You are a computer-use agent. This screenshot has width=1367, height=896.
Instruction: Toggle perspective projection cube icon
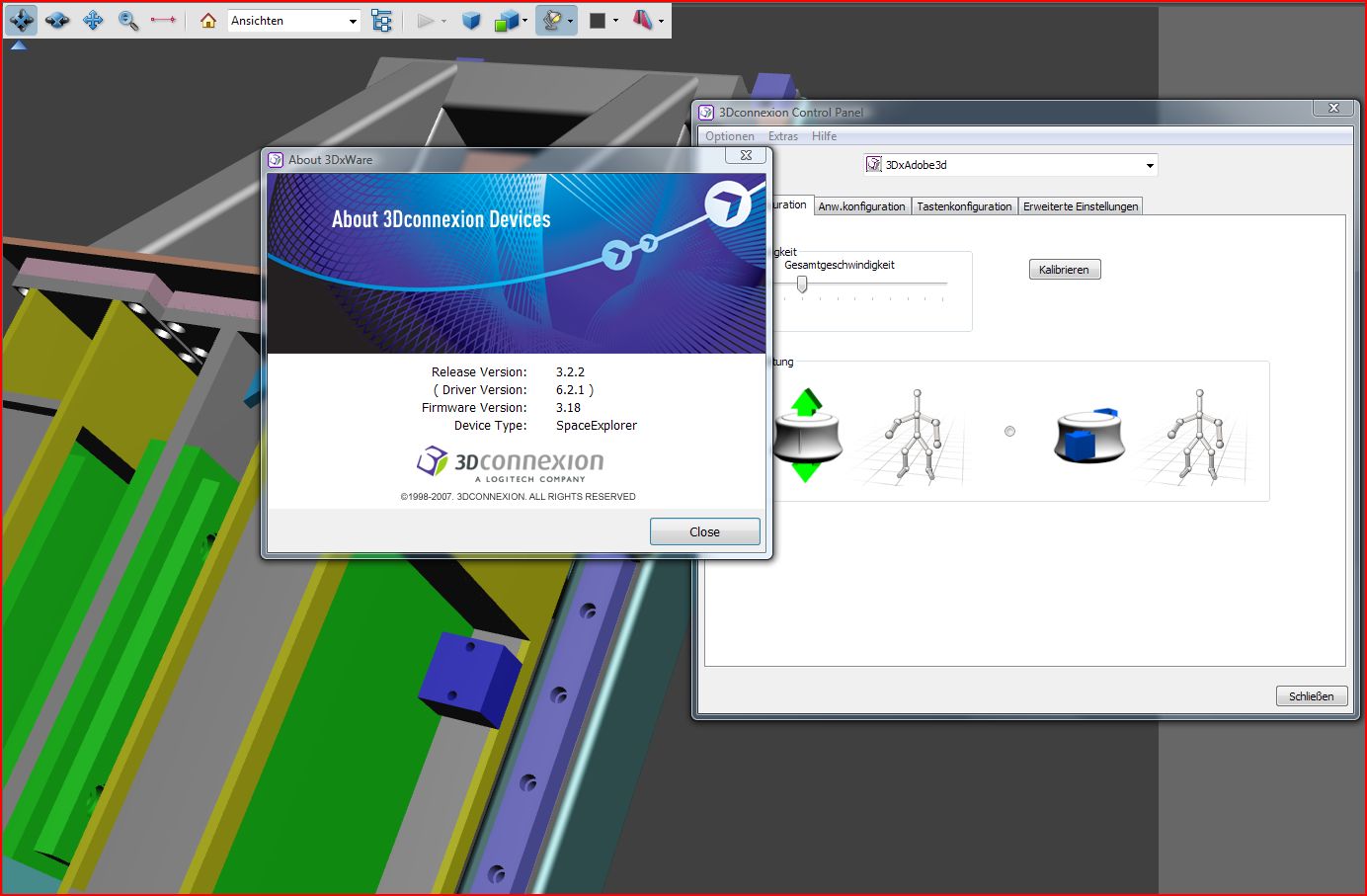click(x=471, y=20)
